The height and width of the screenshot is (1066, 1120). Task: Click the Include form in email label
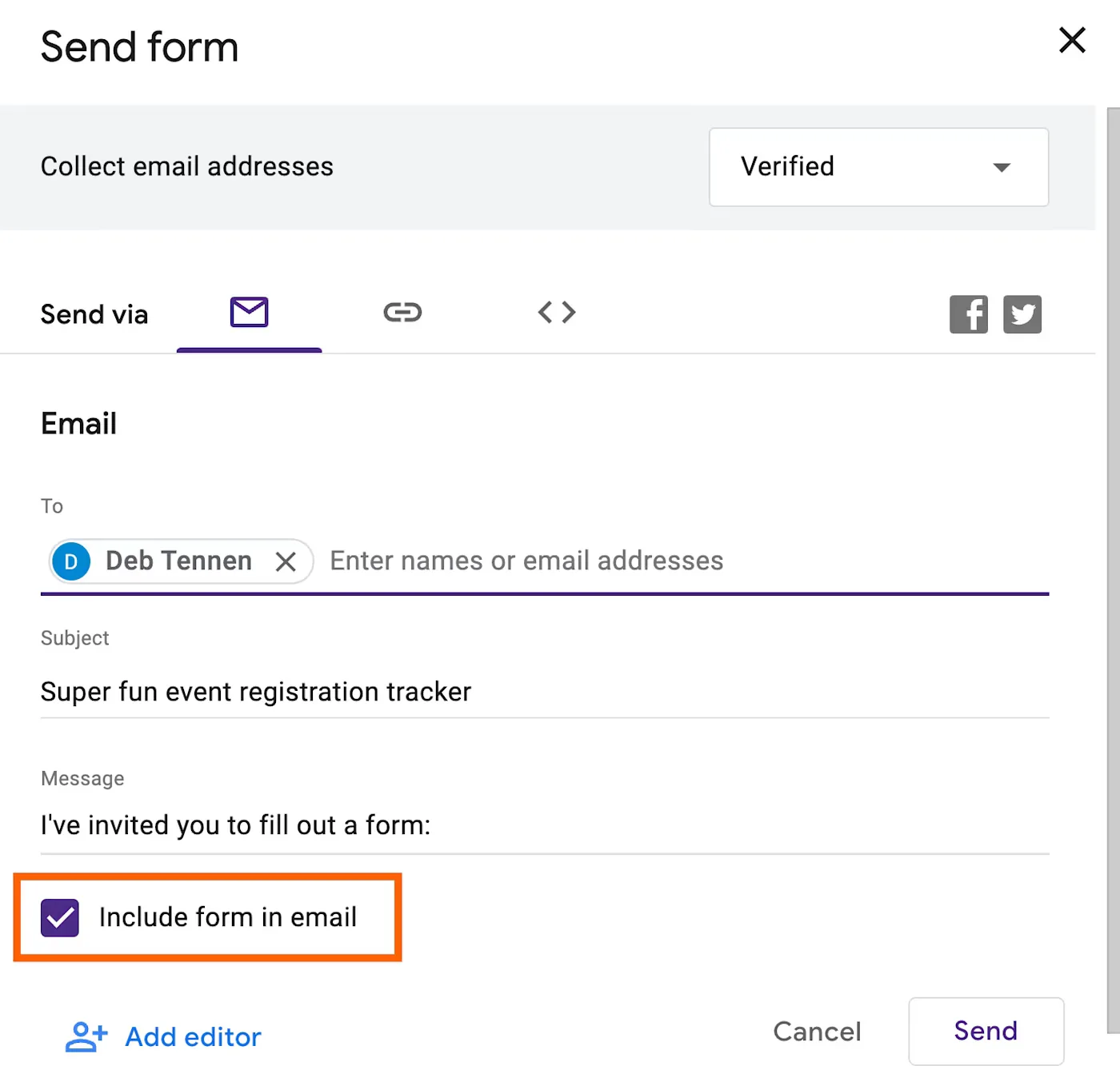228,917
